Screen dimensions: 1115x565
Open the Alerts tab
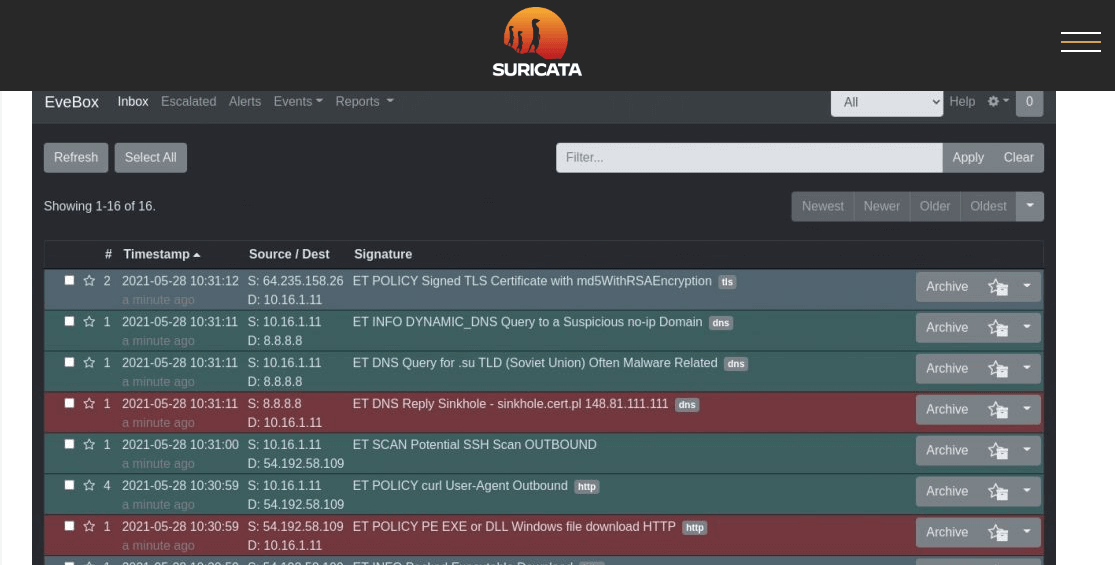(x=245, y=102)
